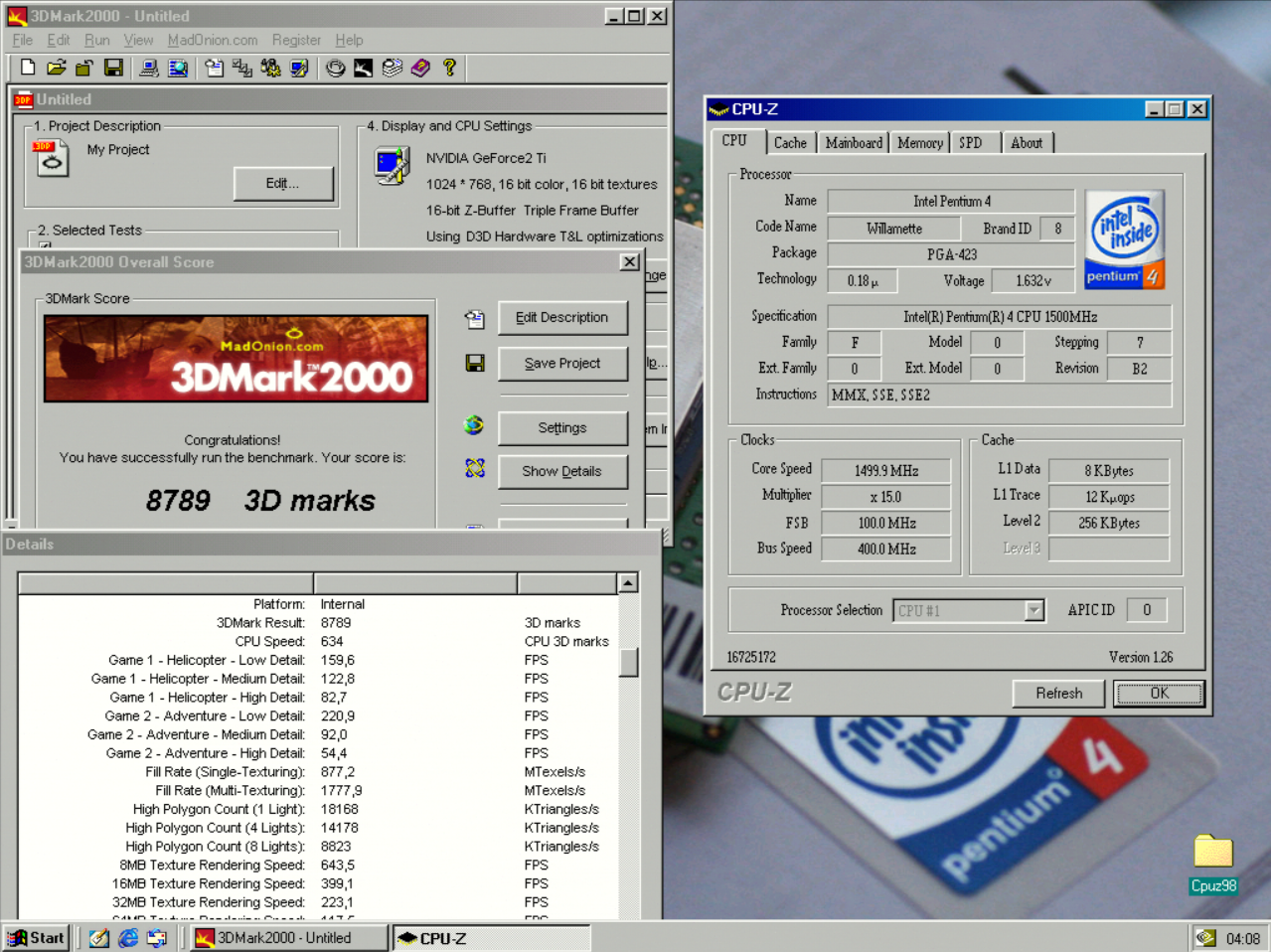Screen dimensions: 1271x952
Task: Click the 3DMark2000 MadOnion.com banner image
Action: pos(237,359)
